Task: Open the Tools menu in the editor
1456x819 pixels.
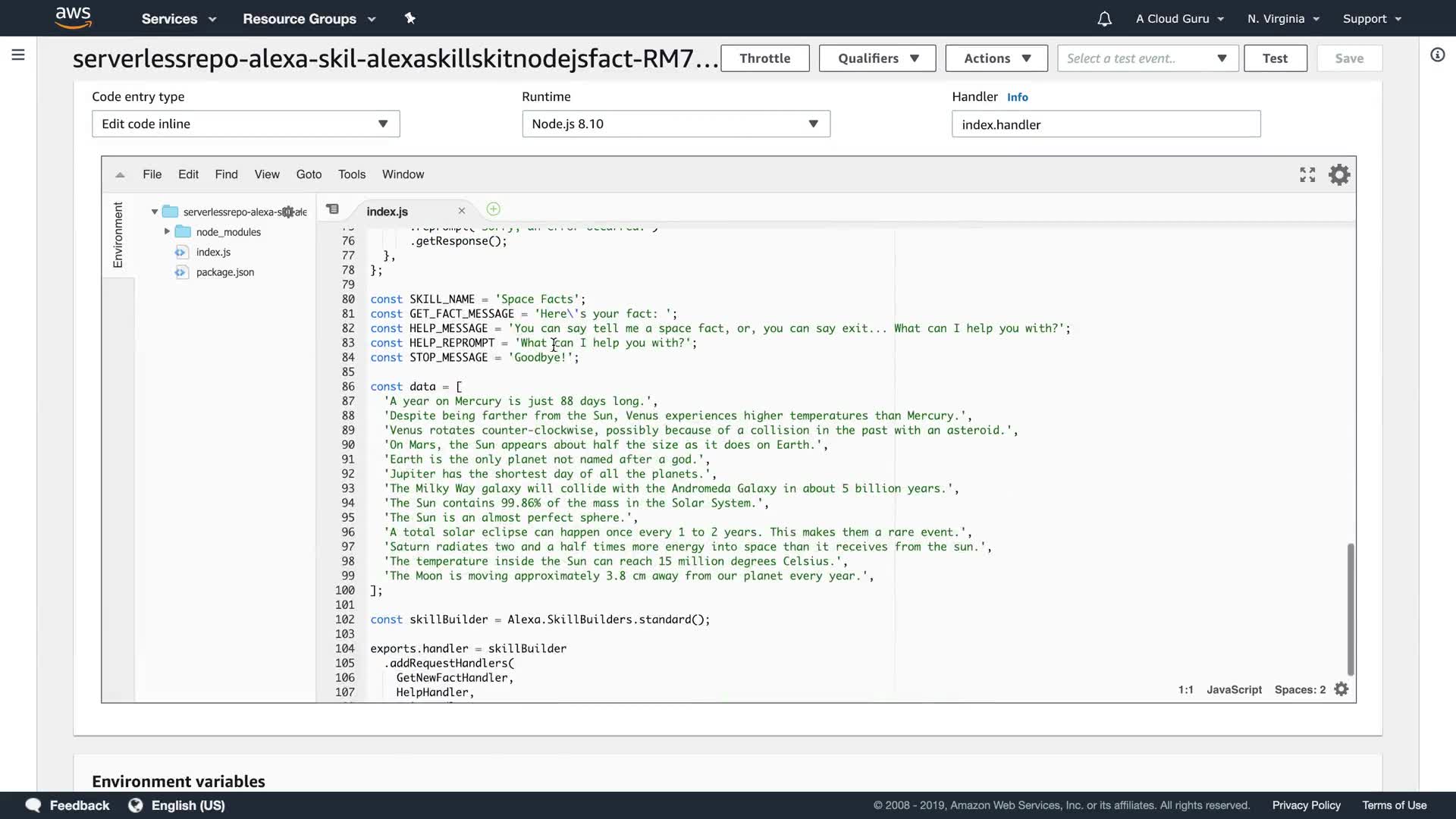Action: click(352, 174)
